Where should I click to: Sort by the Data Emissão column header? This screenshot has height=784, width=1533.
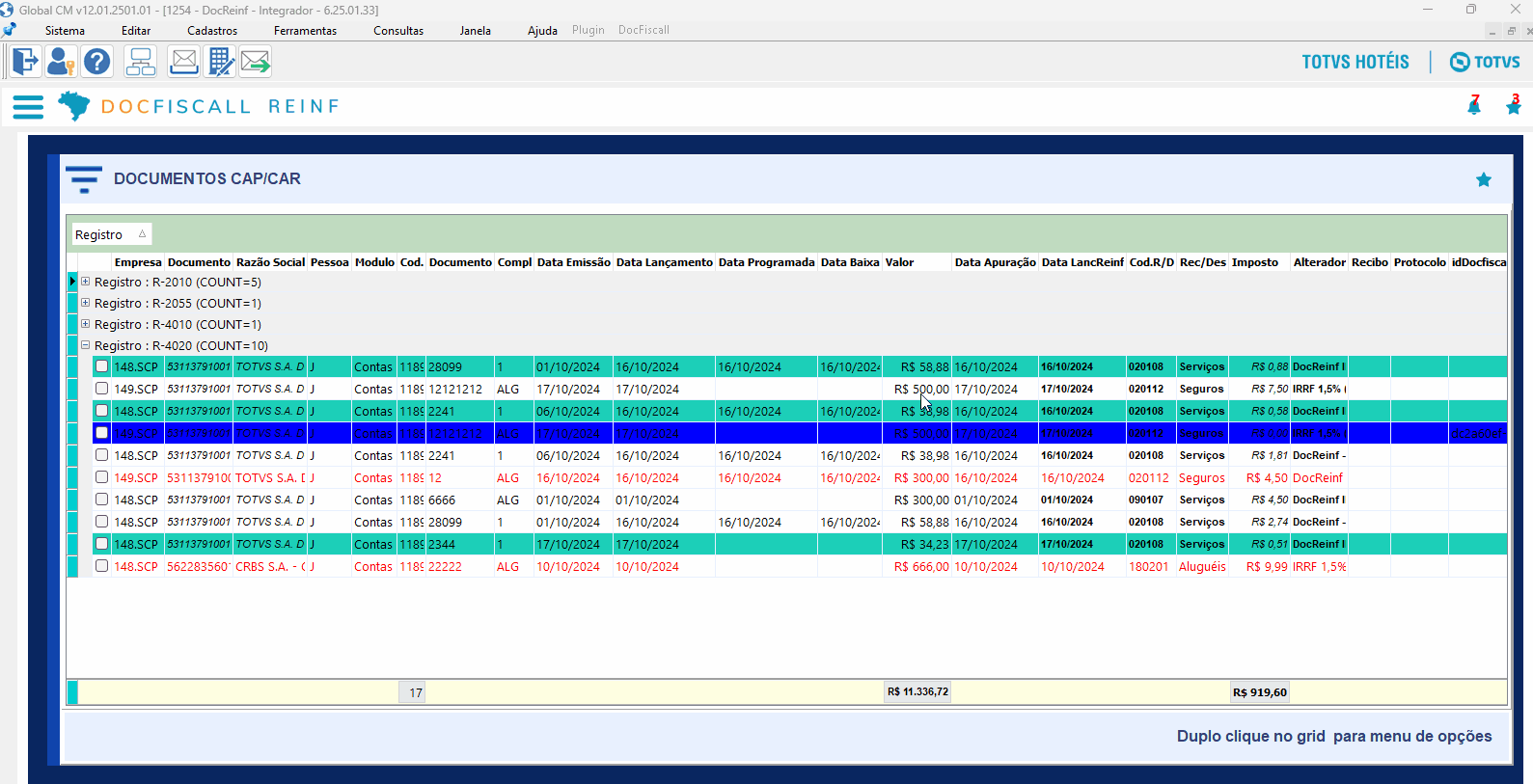click(x=574, y=262)
